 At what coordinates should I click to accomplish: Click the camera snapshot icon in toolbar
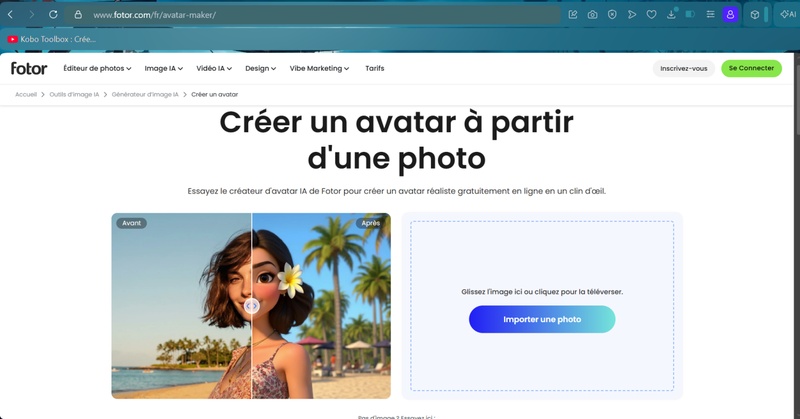point(592,15)
